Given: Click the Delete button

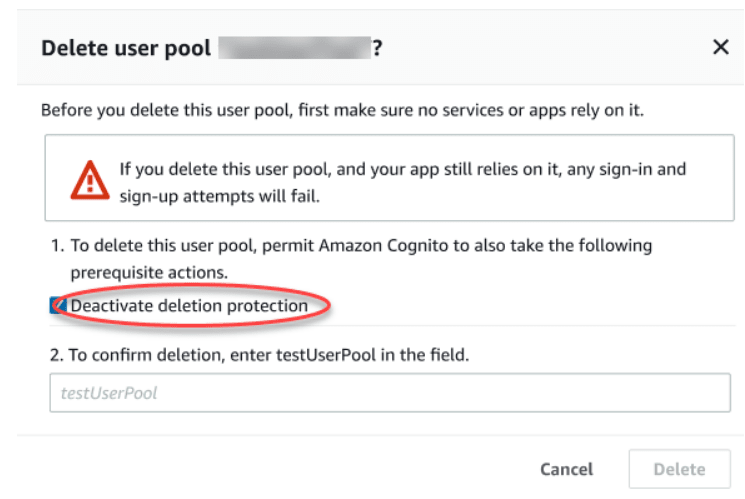Looking at the screenshot, I should pos(679,469).
